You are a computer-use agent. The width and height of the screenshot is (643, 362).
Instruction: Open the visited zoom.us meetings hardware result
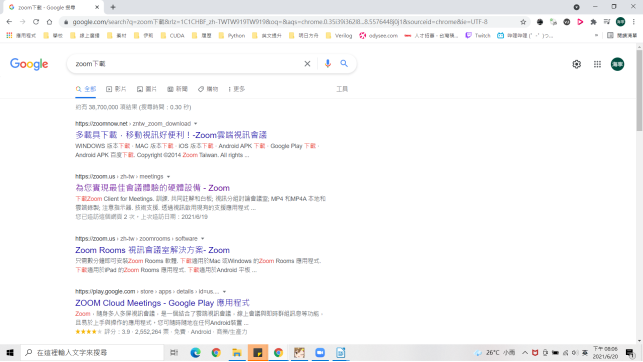[x=152, y=188]
